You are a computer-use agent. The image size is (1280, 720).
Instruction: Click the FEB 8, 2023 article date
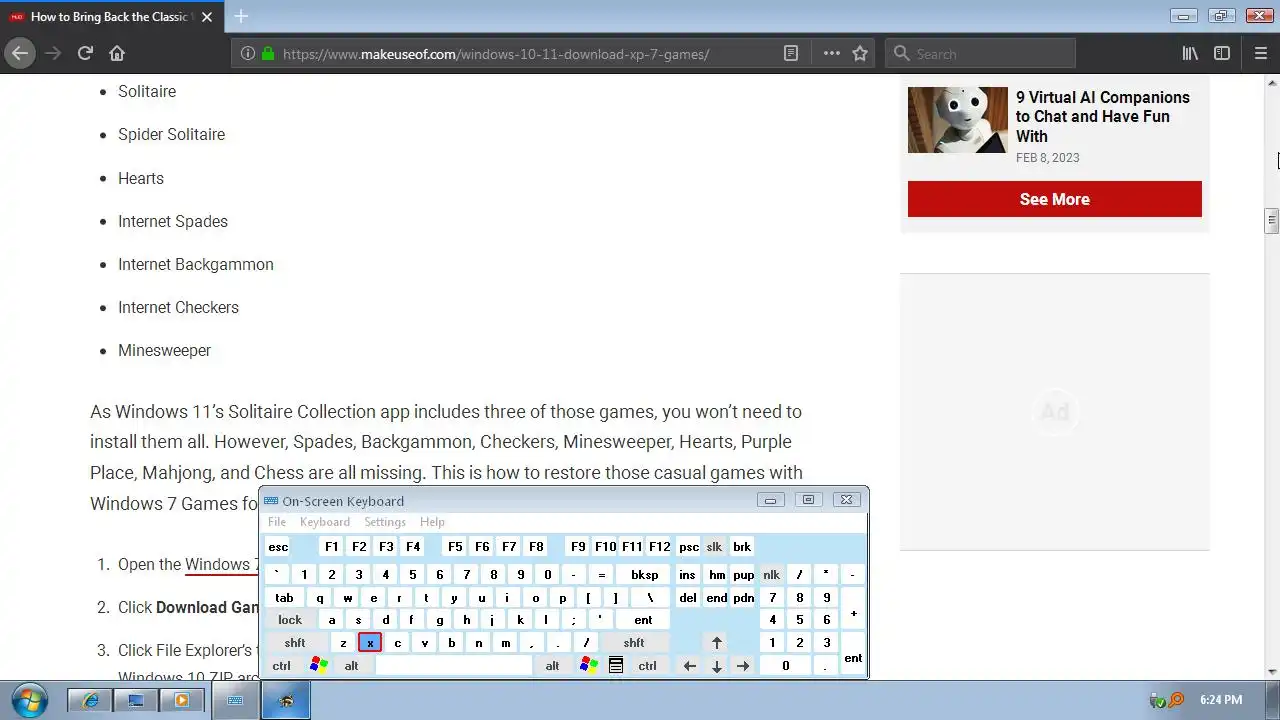point(1048,158)
